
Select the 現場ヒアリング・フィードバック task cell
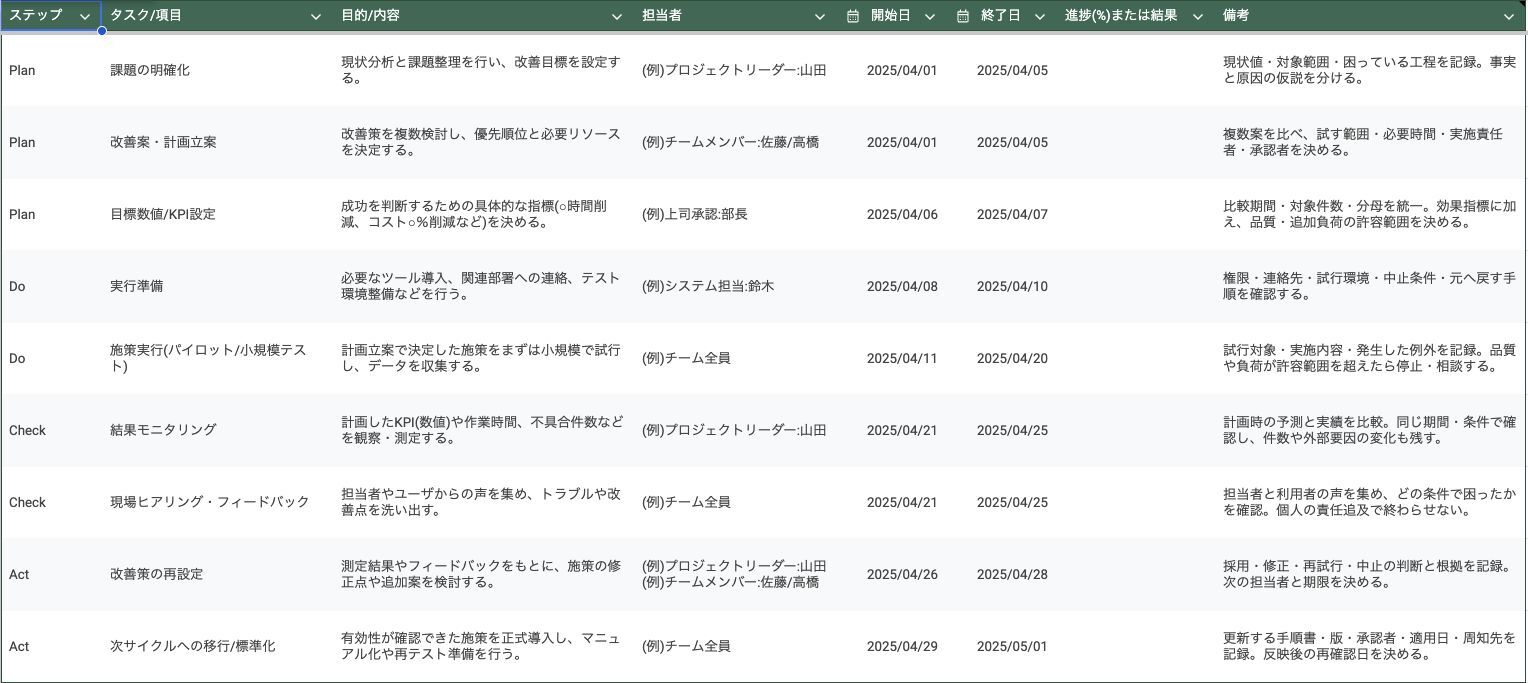point(217,502)
